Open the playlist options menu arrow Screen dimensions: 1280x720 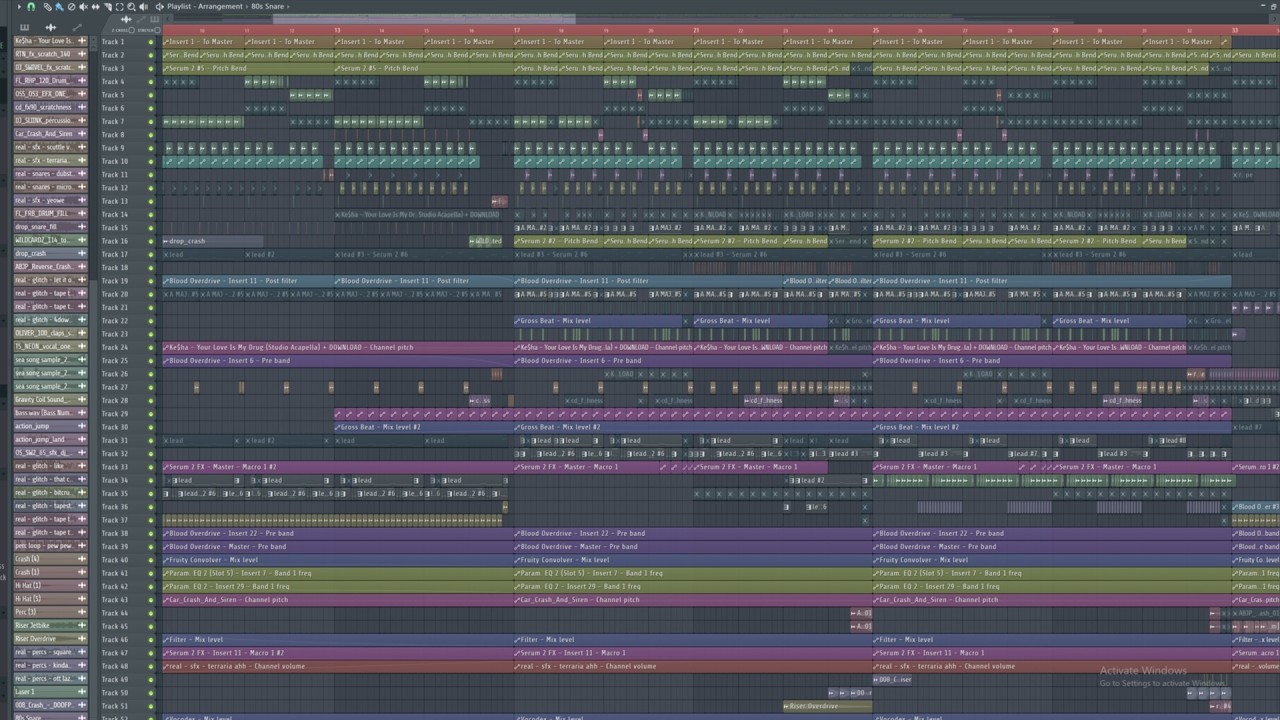tap(19, 6)
